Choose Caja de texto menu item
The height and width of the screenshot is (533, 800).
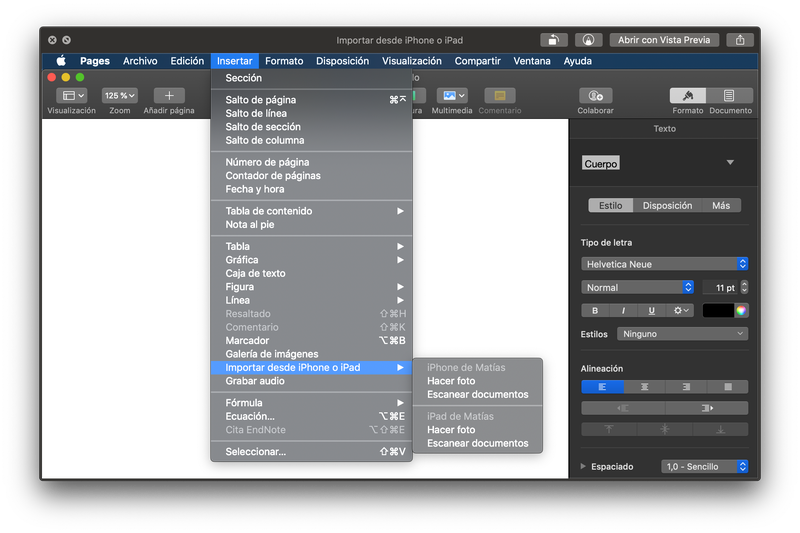(x=311, y=273)
